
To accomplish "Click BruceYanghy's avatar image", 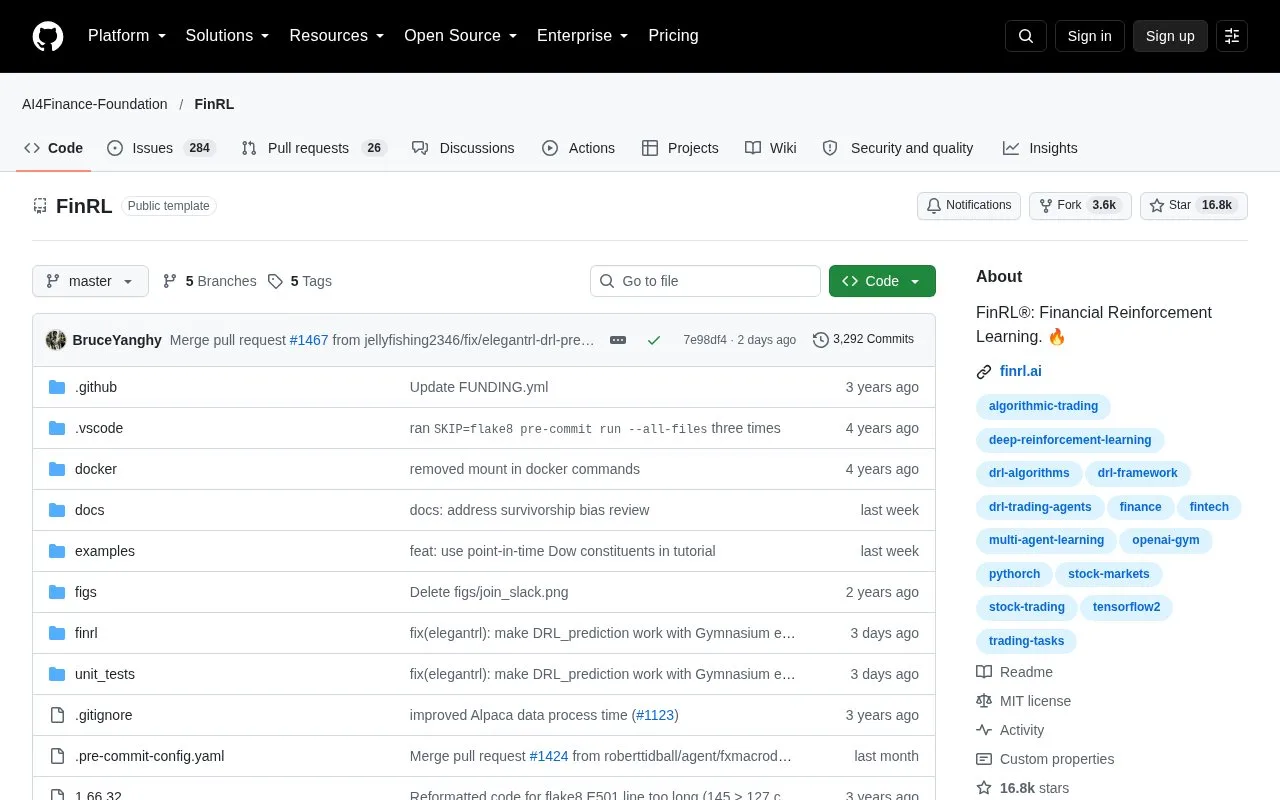I will pos(56,340).
